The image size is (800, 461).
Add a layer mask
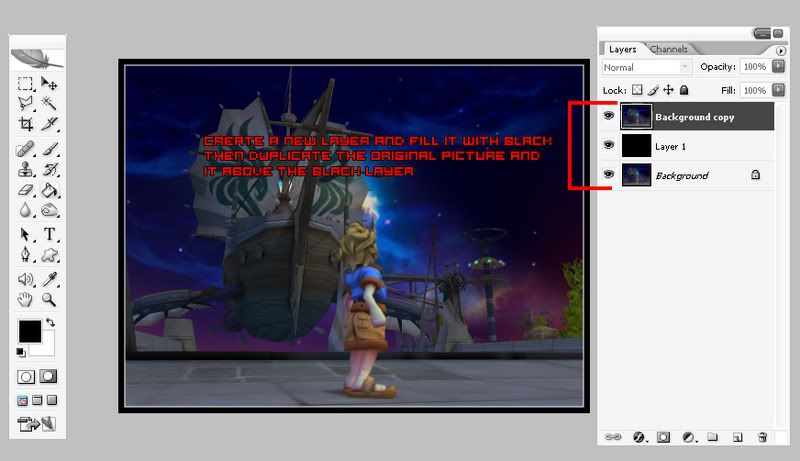point(663,437)
